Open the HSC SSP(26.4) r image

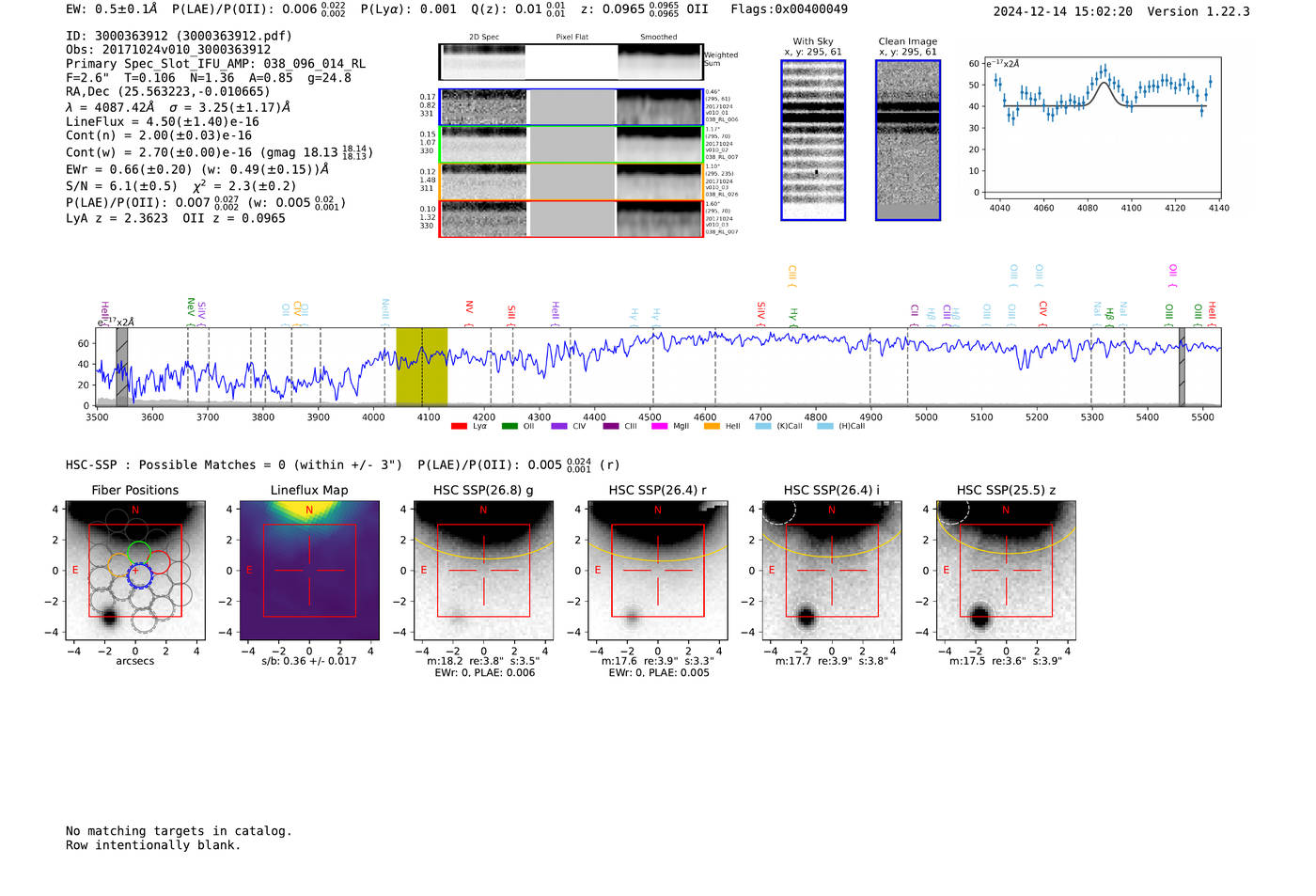click(x=658, y=571)
